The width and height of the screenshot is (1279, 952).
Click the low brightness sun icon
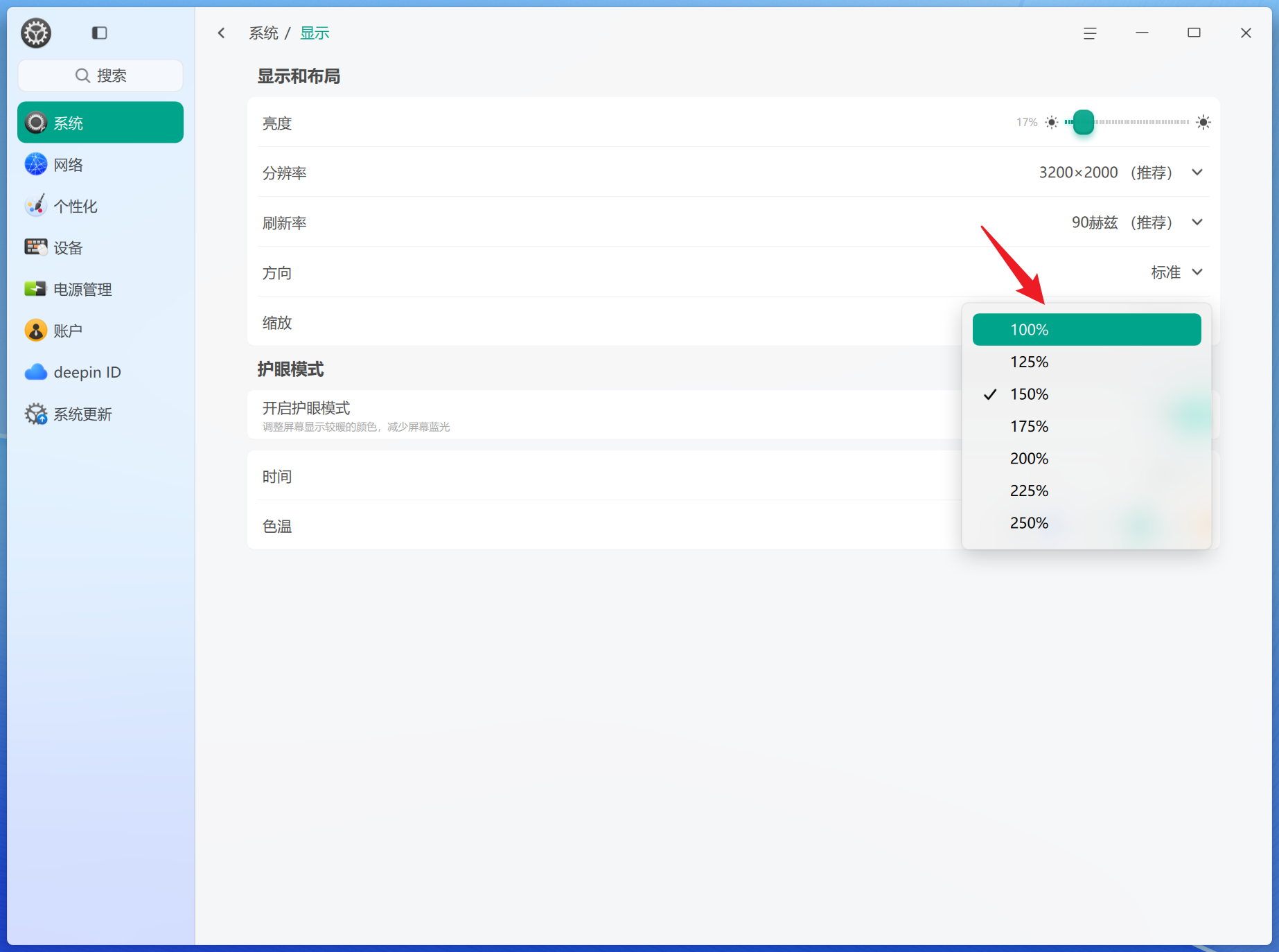[1052, 123]
